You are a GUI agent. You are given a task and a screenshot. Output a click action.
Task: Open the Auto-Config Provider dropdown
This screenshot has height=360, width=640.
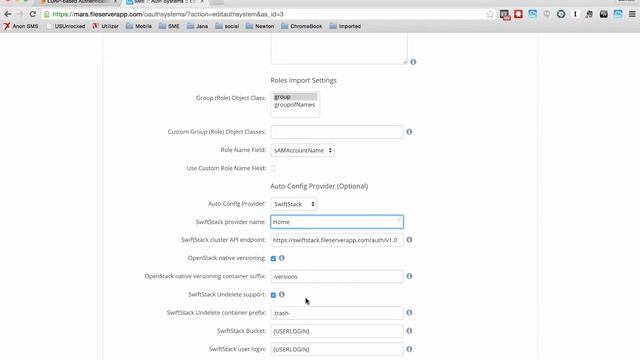coord(293,204)
